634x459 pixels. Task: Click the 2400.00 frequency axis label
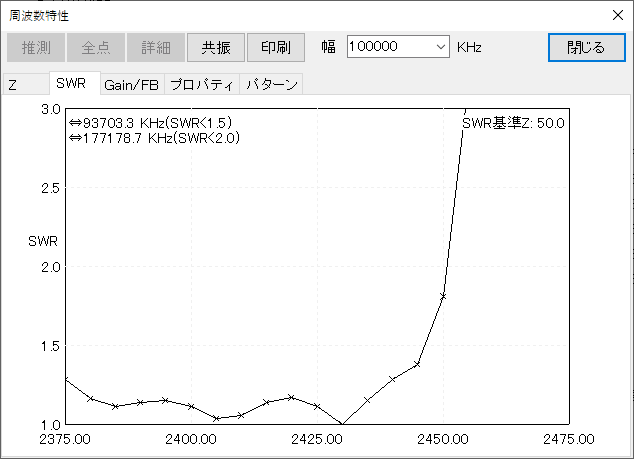tap(191, 439)
